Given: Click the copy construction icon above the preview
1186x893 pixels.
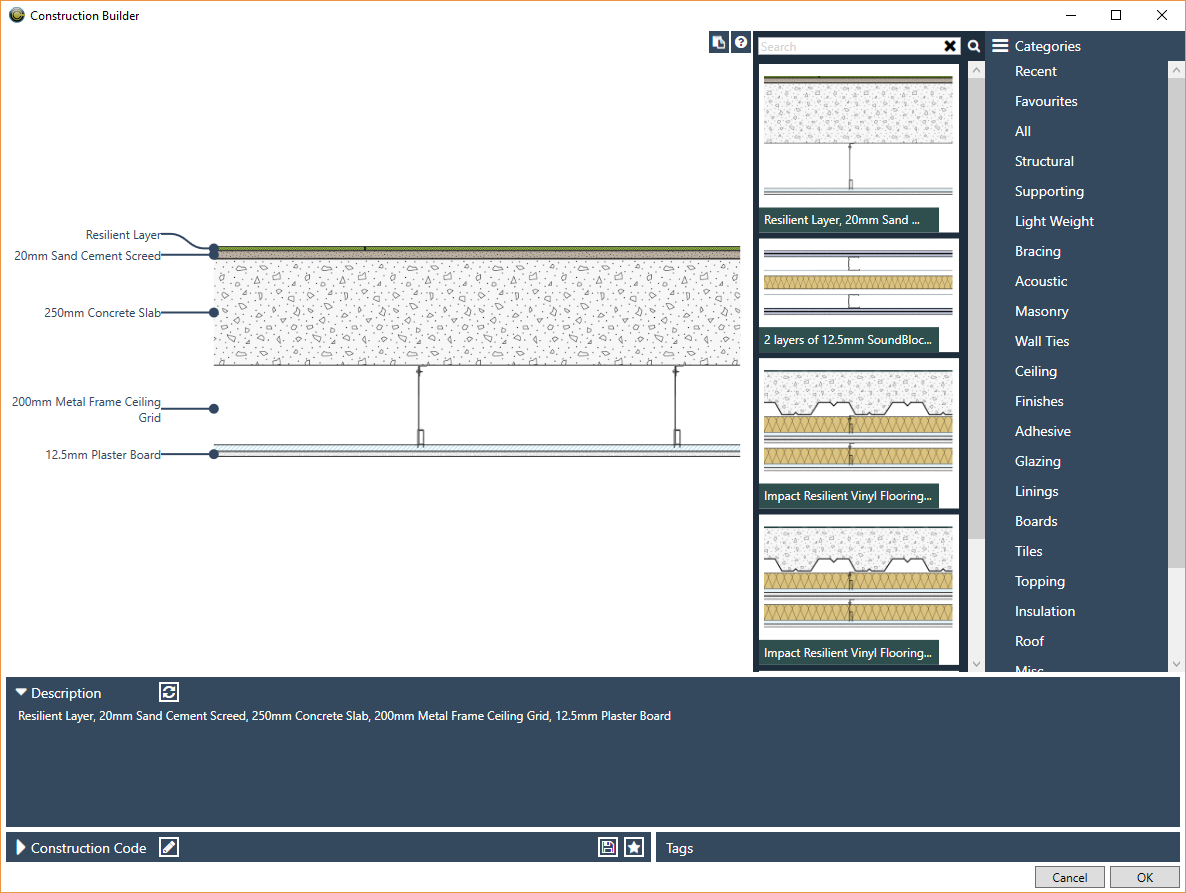Looking at the screenshot, I should [719, 42].
